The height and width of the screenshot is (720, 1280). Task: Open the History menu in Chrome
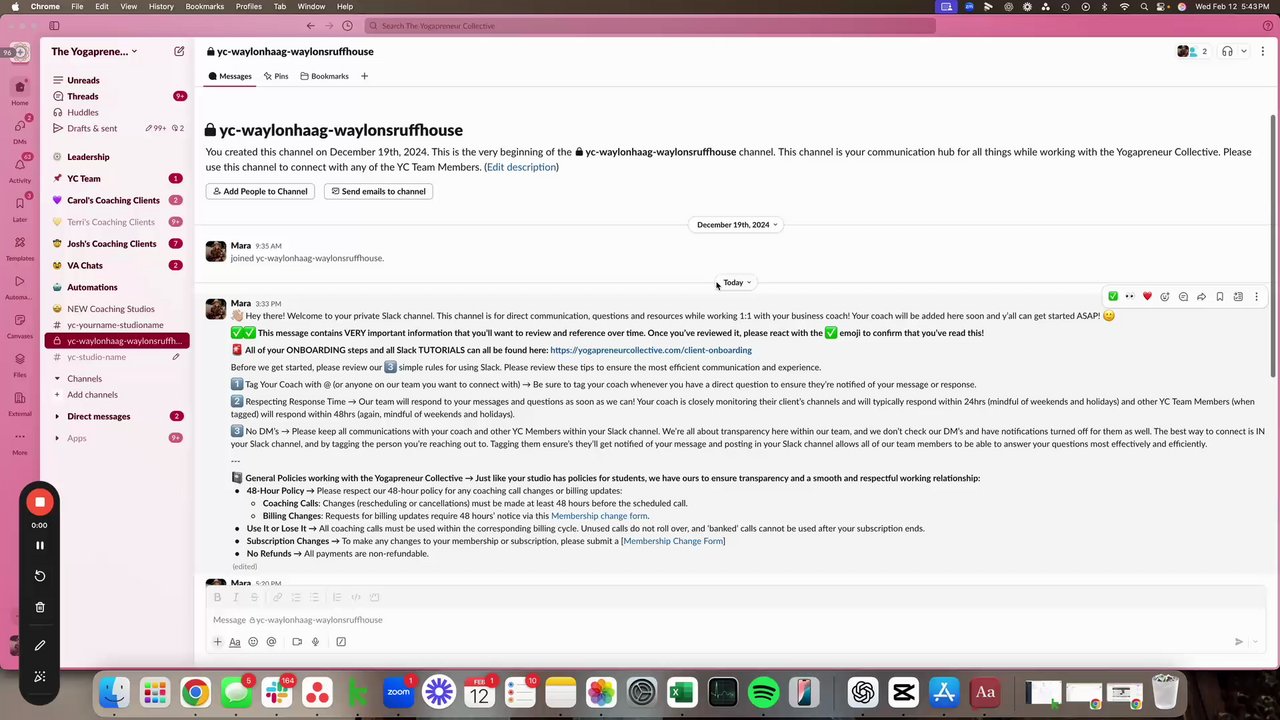161,6
